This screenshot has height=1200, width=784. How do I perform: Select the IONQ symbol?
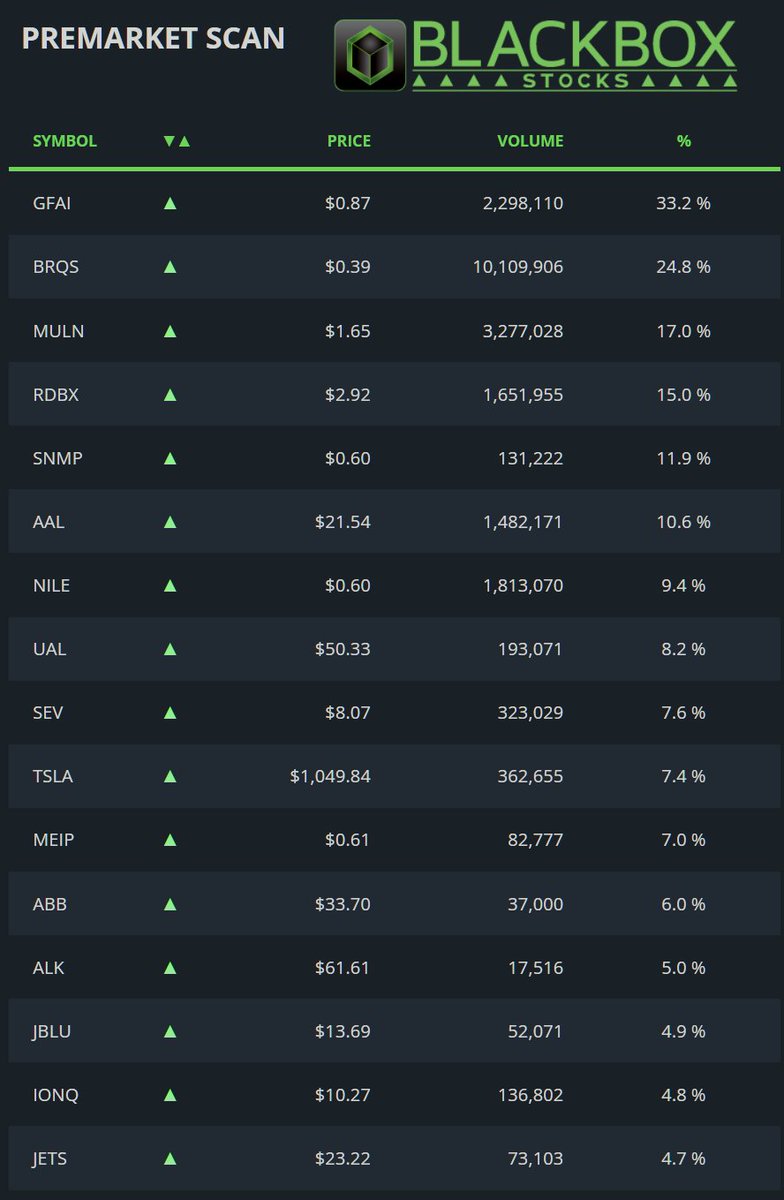point(55,1095)
